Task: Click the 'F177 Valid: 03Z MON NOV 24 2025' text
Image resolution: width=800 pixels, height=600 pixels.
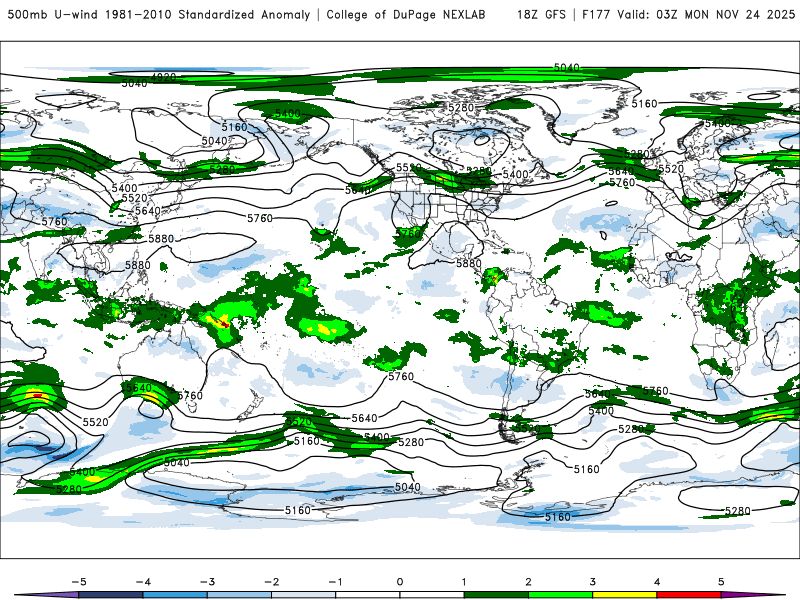Action: [x=688, y=15]
